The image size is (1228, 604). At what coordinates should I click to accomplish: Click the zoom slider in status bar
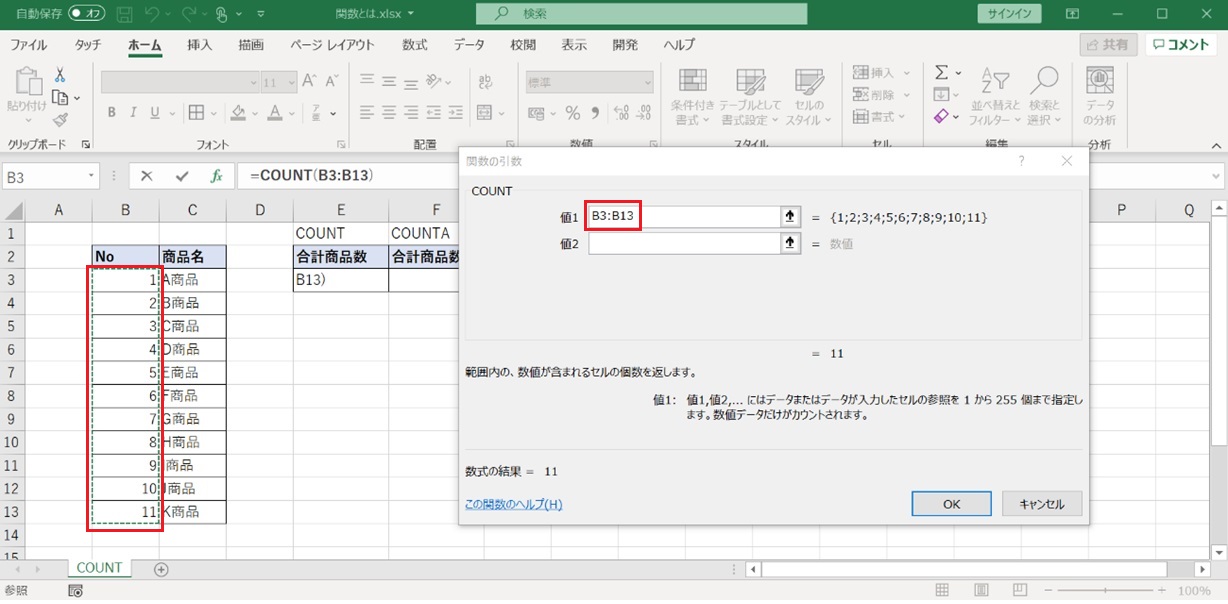pyautogui.click(x=1105, y=591)
